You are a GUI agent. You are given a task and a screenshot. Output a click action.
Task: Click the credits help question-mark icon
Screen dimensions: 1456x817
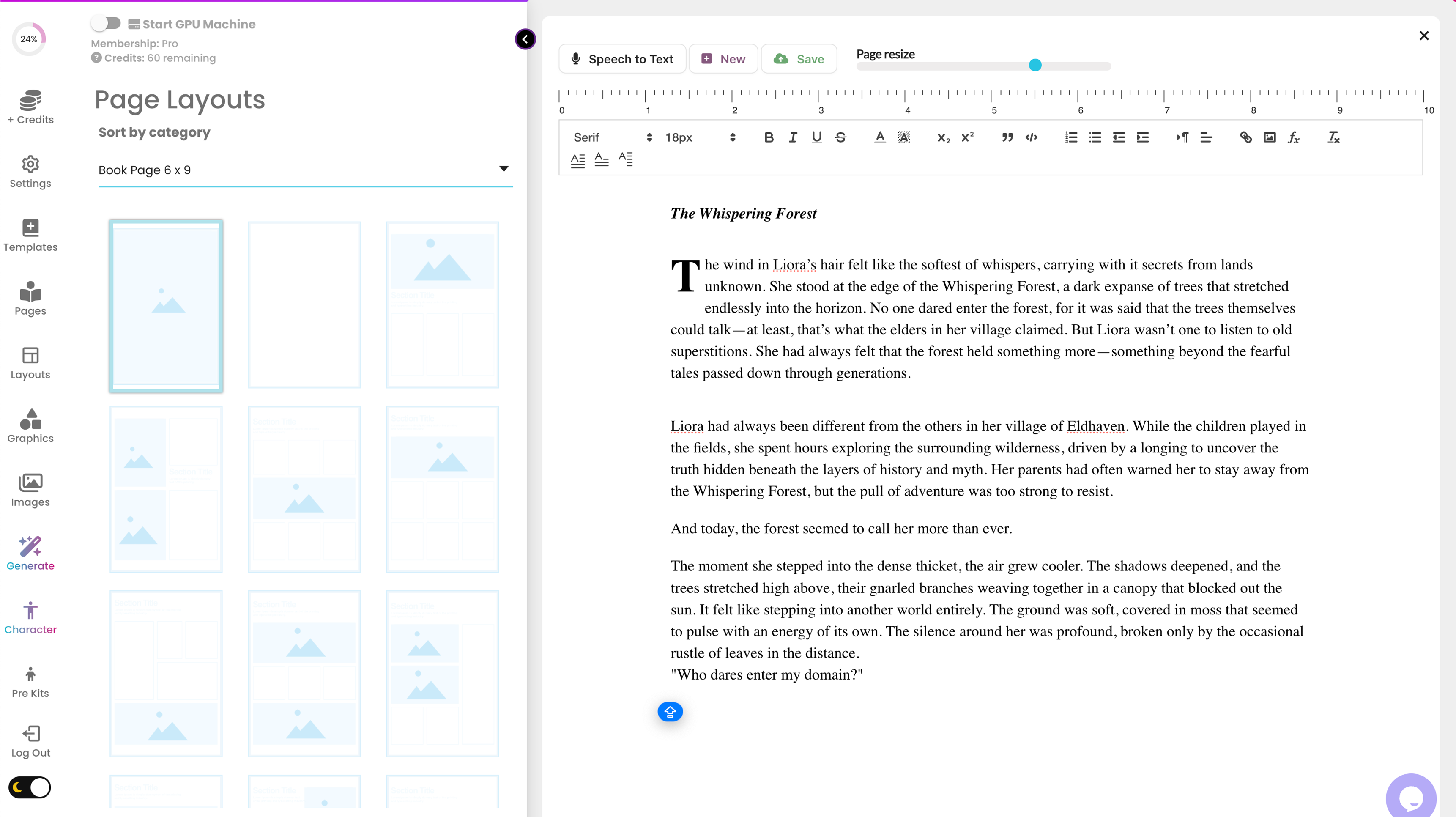coord(97,58)
